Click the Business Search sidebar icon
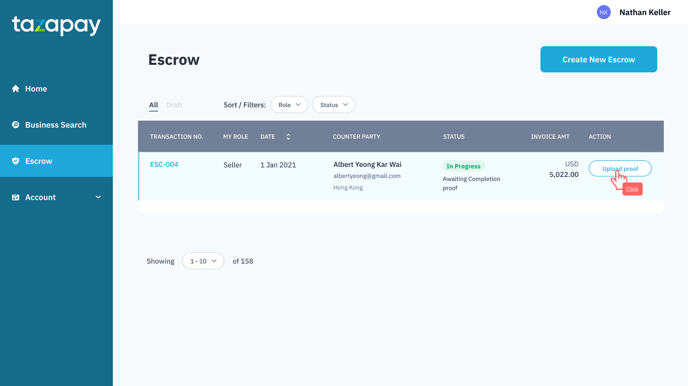 (15, 125)
